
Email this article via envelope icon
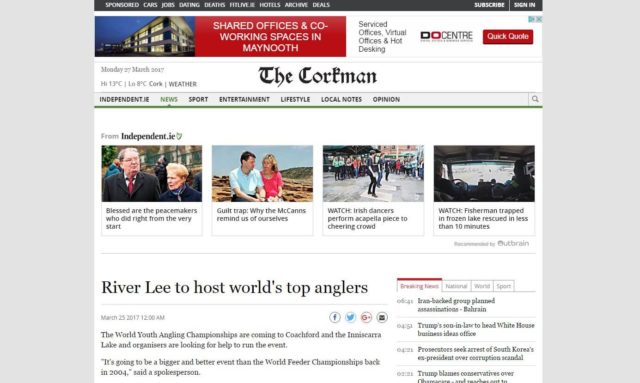382,317
